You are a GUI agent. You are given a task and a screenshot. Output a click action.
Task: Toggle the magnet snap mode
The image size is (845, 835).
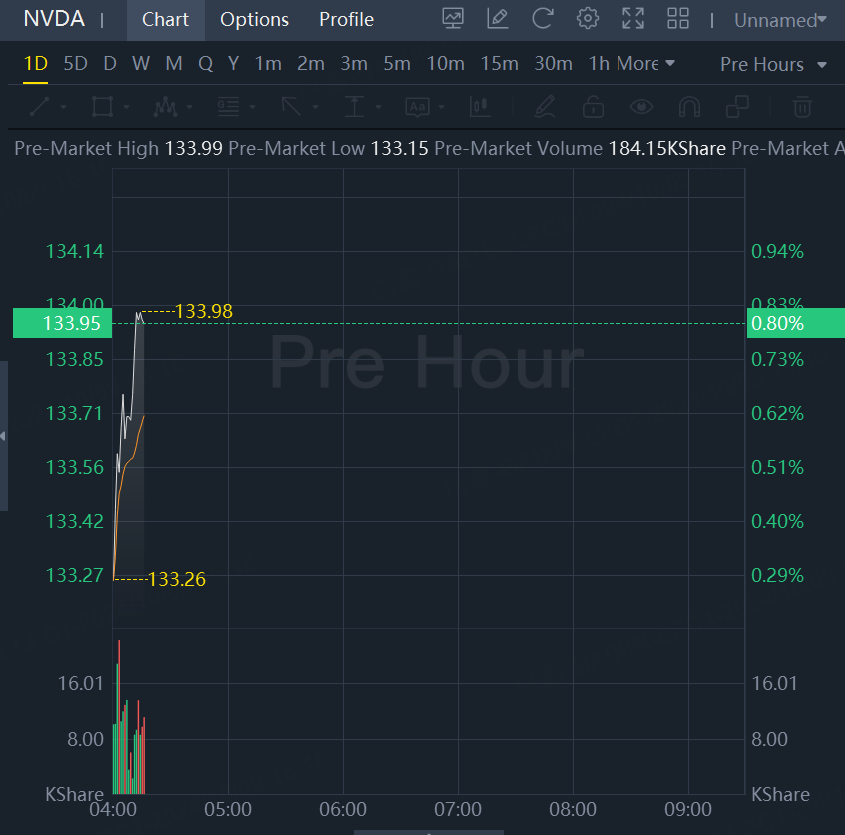click(689, 107)
